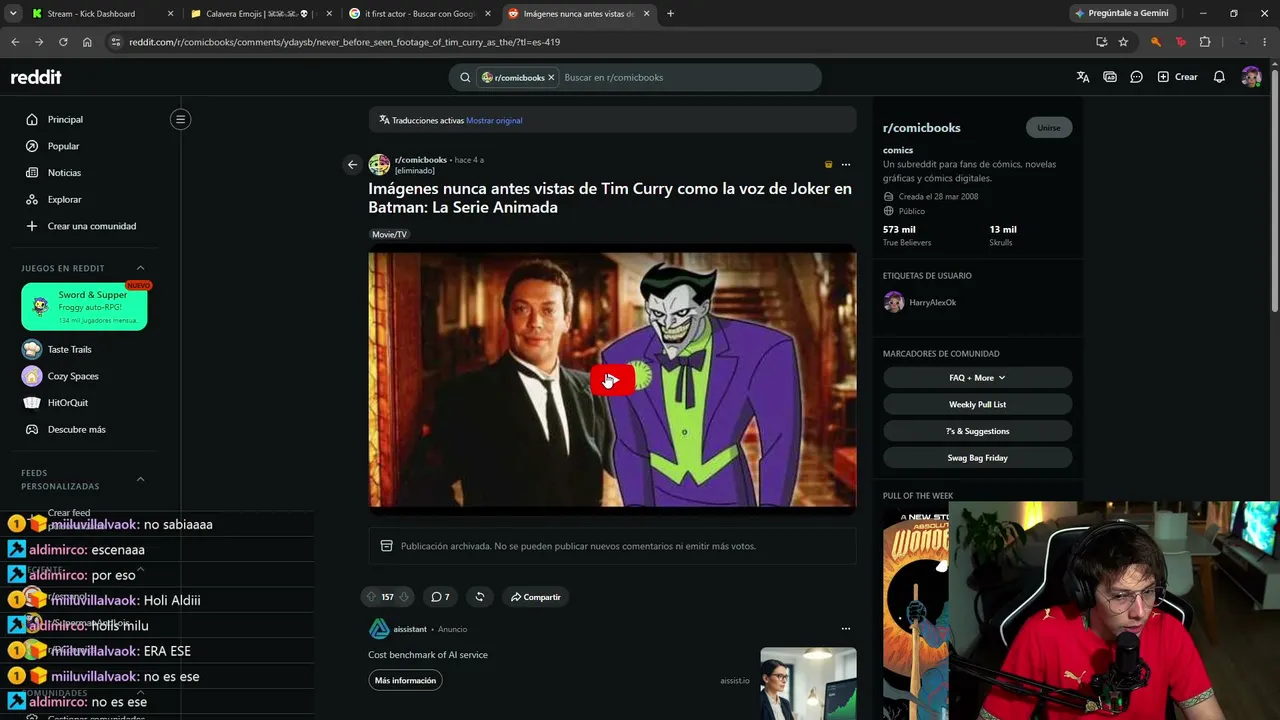Collapse the Feeds personalizadas section
1280x720 pixels.
(x=140, y=479)
